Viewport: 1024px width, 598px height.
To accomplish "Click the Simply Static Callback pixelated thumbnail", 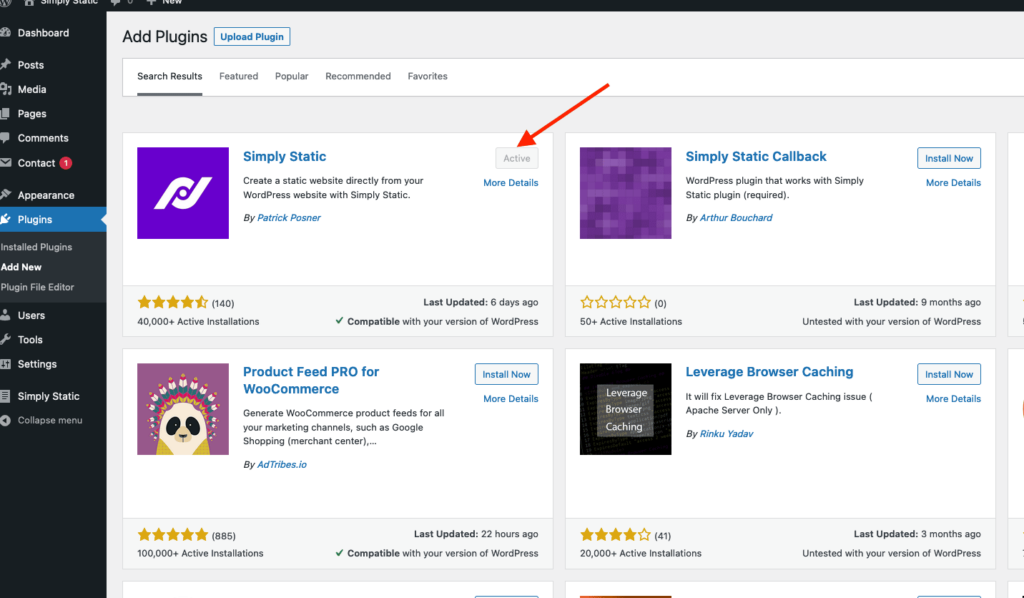I will pyautogui.click(x=626, y=193).
